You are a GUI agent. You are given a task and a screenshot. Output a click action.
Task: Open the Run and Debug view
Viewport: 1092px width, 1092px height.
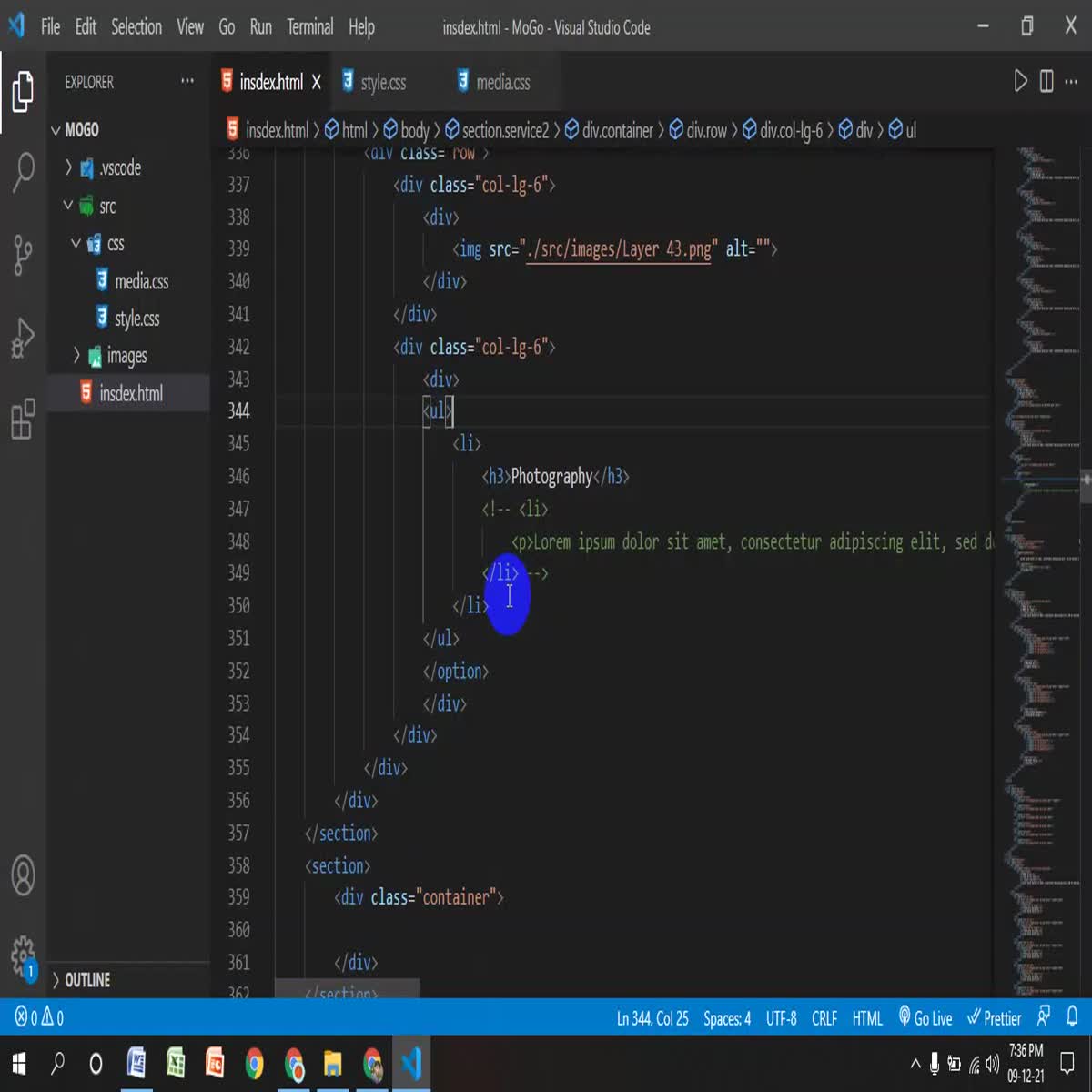pyautogui.click(x=23, y=339)
